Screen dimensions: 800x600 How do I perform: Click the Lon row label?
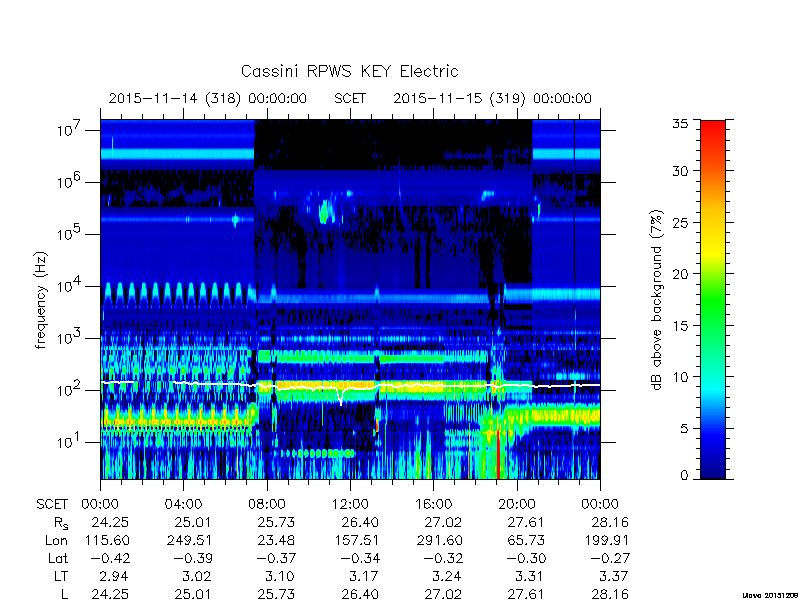point(56,540)
